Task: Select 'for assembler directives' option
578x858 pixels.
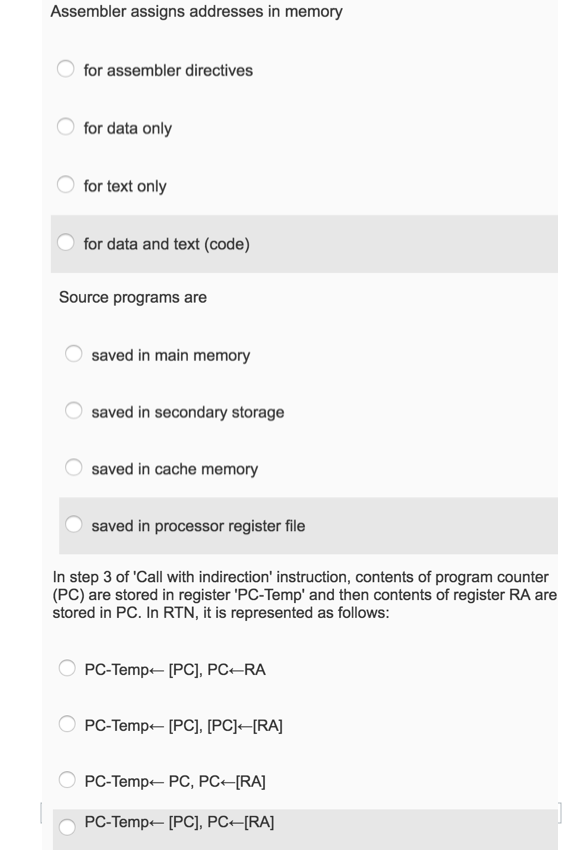Action: pos(66,70)
